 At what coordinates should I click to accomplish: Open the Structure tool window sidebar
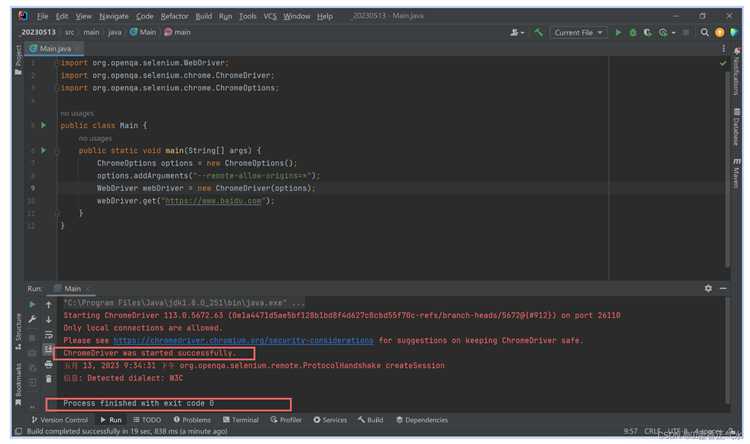(18, 331)
